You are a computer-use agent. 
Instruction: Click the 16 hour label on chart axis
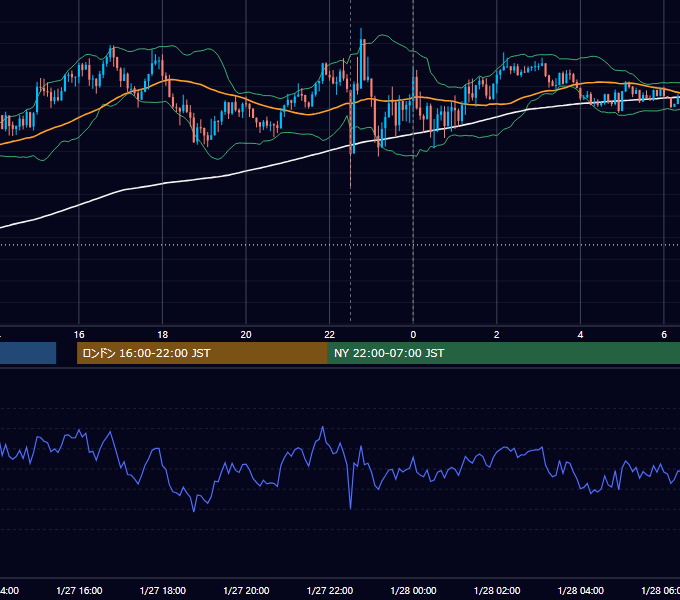(79, 335)
